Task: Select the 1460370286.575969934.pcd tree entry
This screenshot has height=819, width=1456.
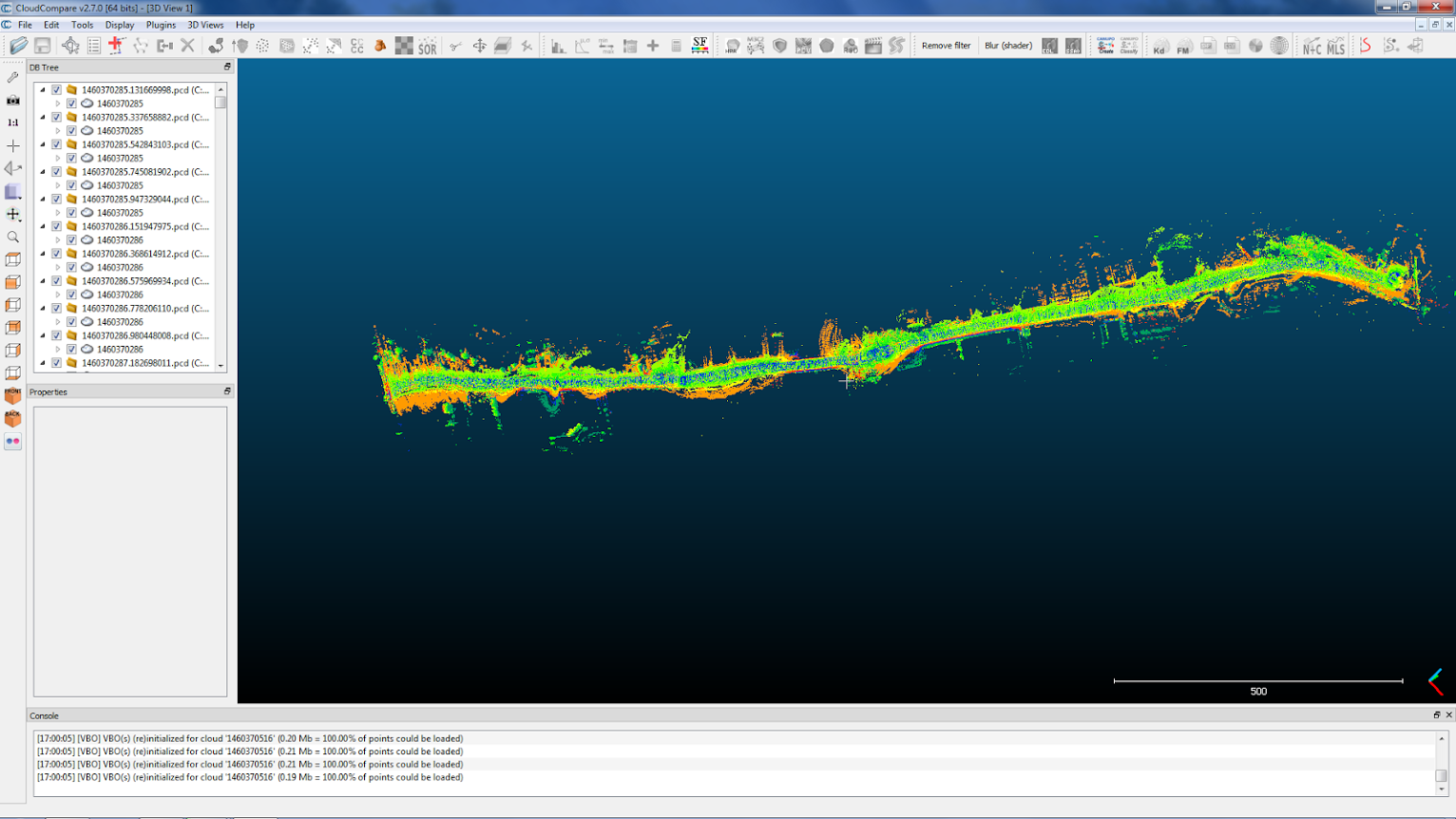Action: click(145, 281)
